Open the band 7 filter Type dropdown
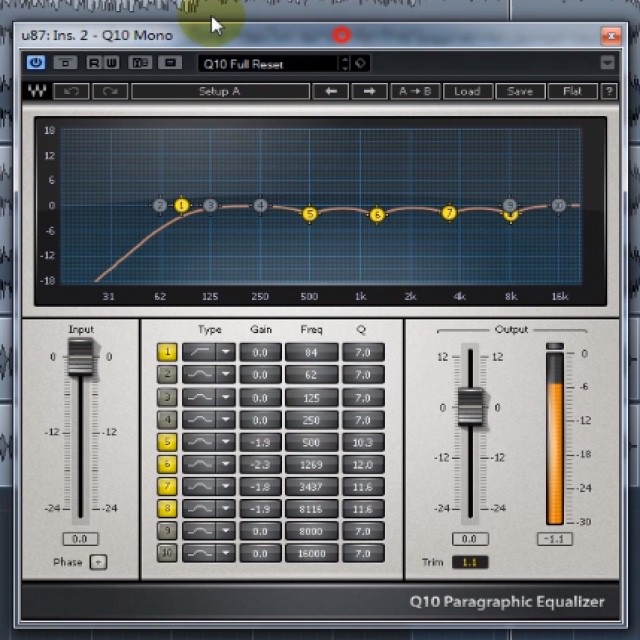This screenshot has height=640, width=640. click(227, 486)
